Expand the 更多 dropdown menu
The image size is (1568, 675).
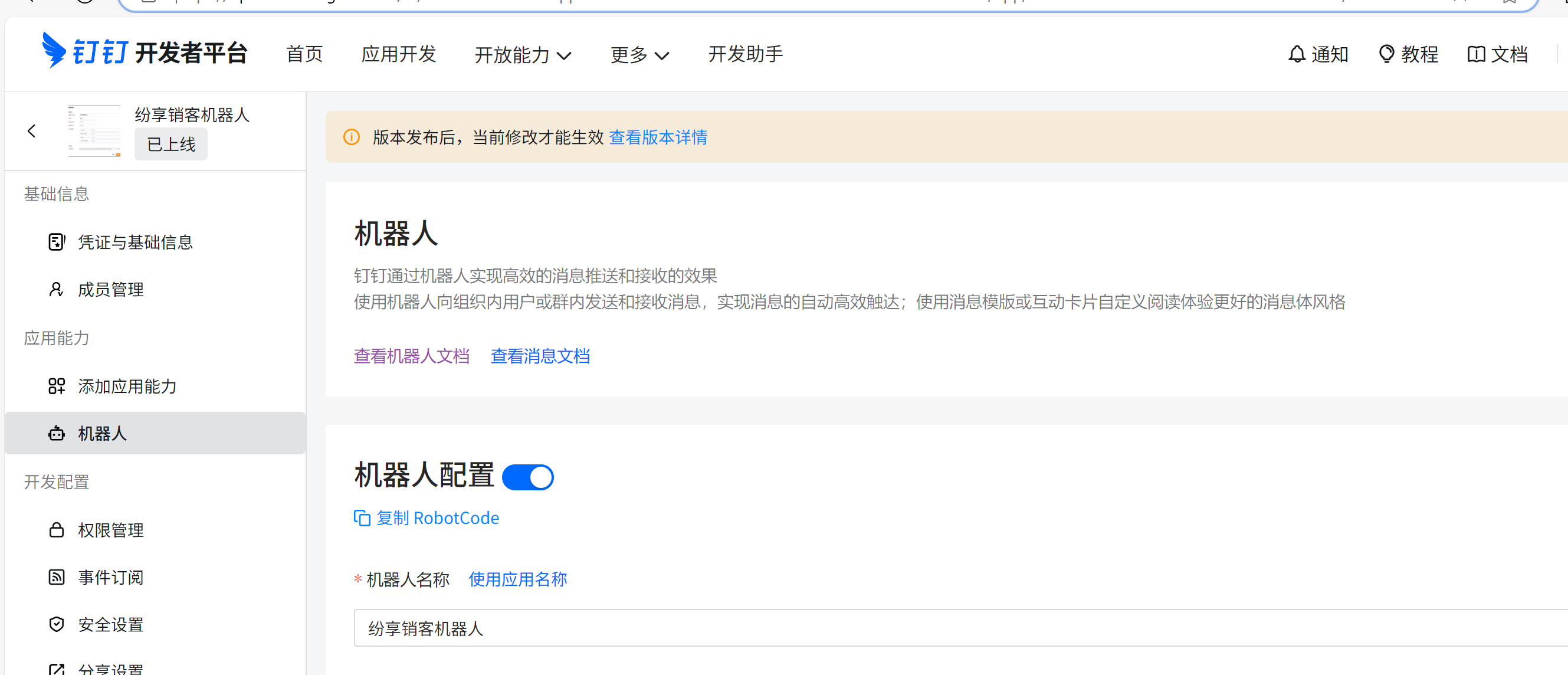coord(639,55)
